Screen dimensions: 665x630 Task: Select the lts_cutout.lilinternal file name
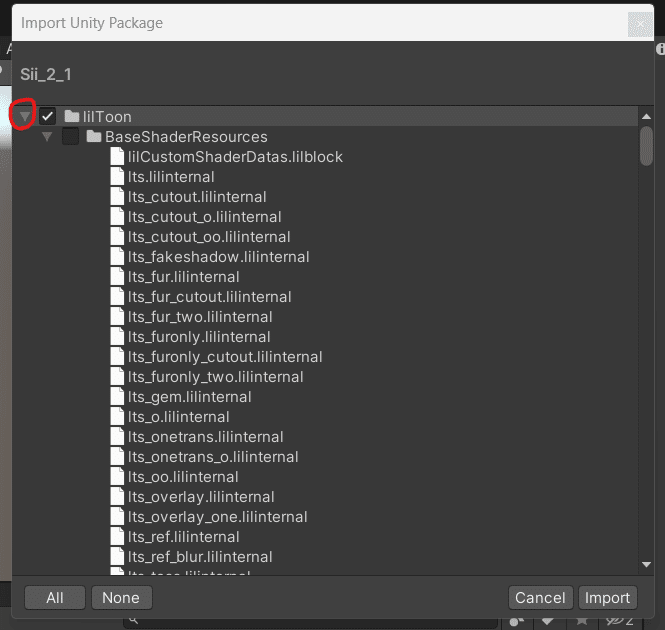tap(197, 197)
